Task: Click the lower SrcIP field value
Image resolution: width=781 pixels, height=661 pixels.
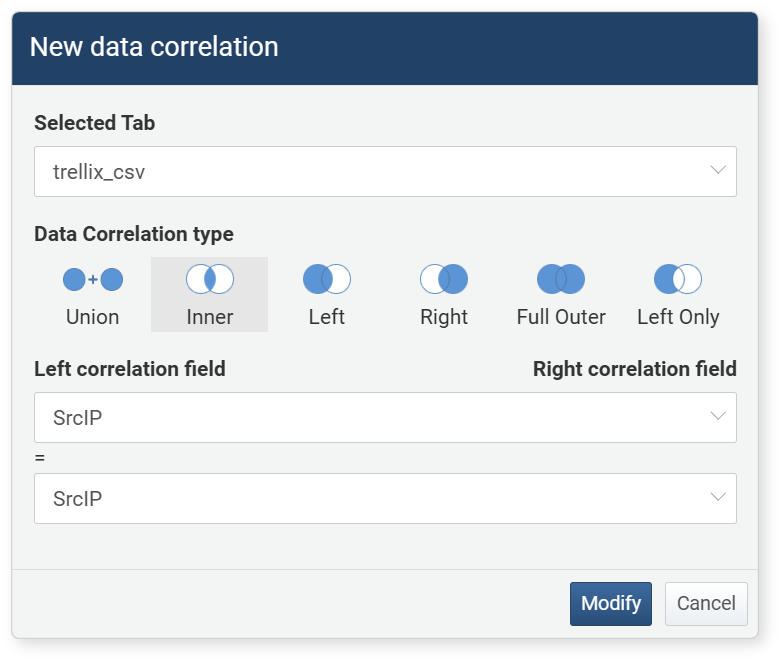Action: (x=78, y=498)
